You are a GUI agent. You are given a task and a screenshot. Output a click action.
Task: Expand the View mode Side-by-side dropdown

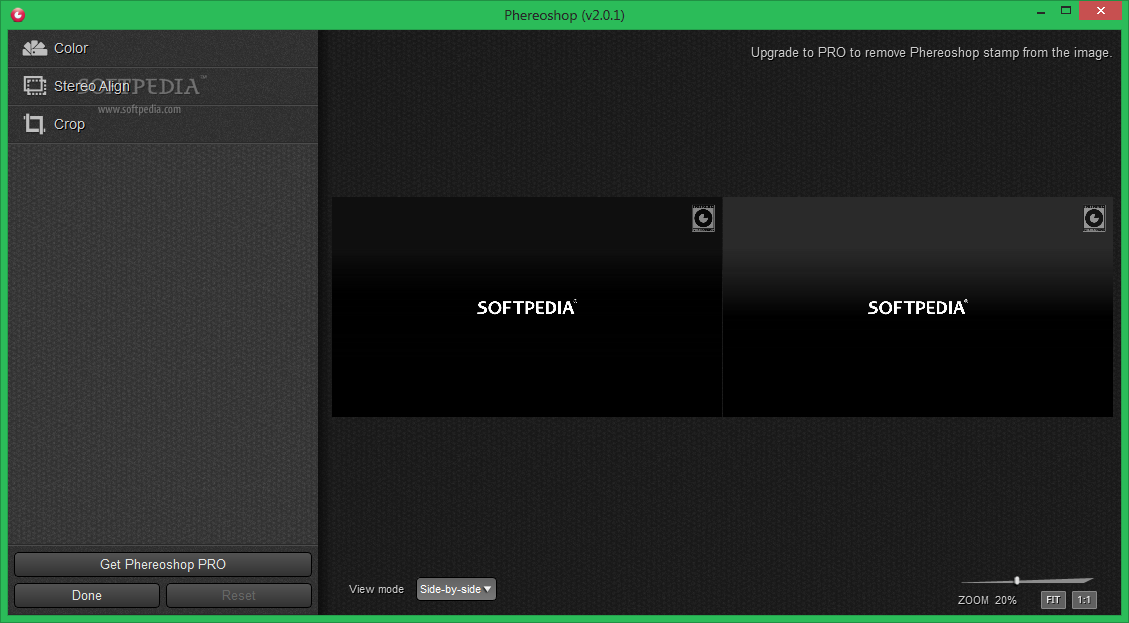[x=456, y=589]
